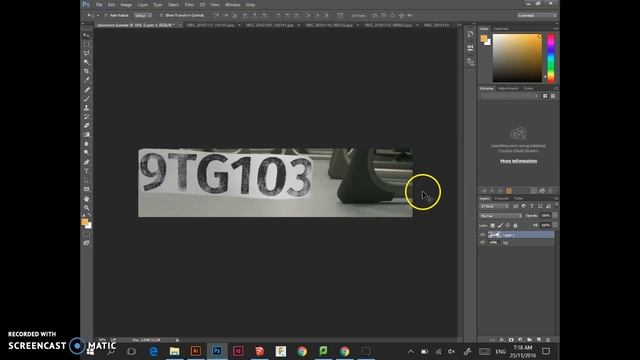Select the Horizontal Type tool

pos(87,171)
